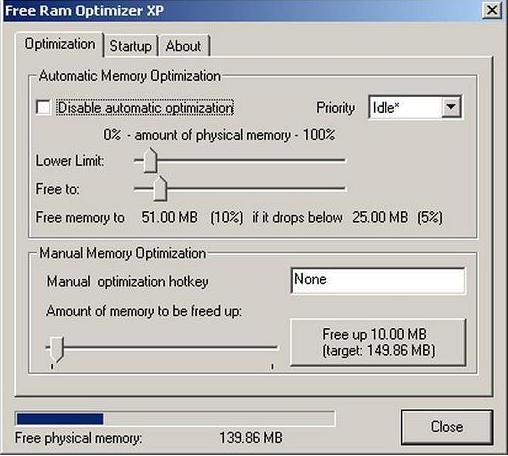508x456 pixels.
Task: Click the 51.00 MB free memory target value
Action: click(169, 217)
